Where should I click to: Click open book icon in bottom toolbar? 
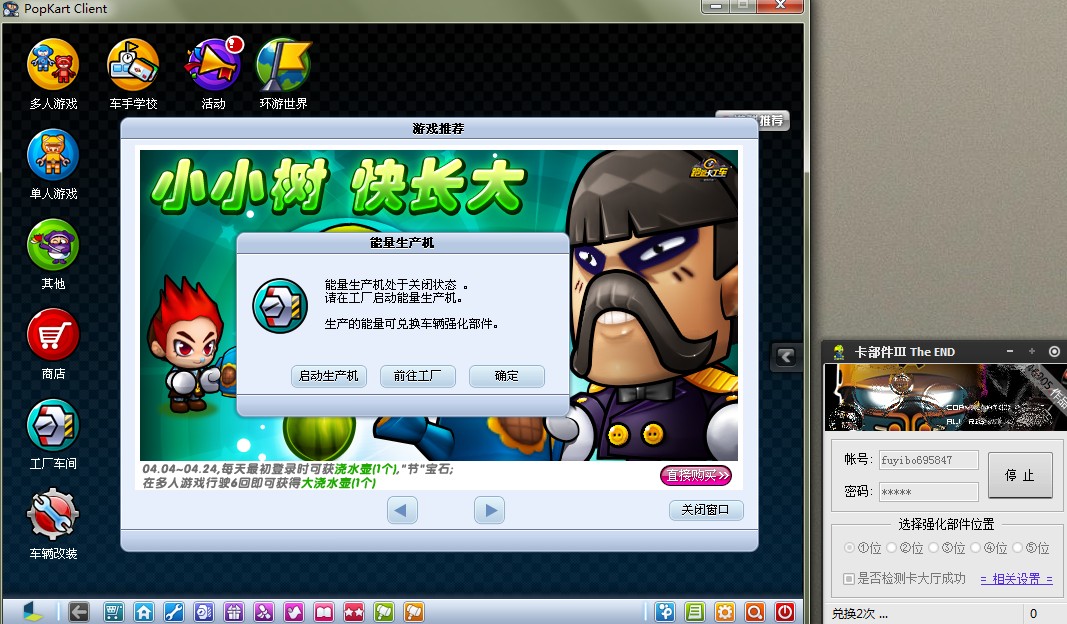click(324, 612)
